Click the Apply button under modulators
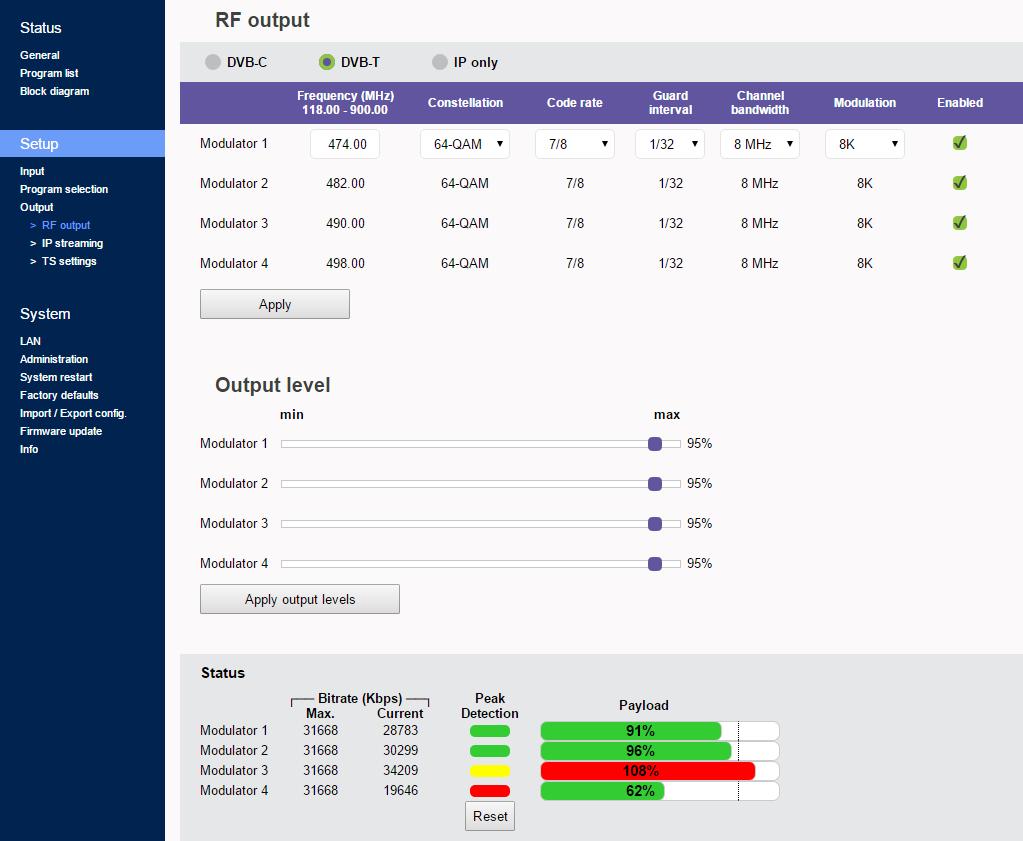Image resolution: width=1023 pixels, height=841 pixels. click(x=275, y=304)
